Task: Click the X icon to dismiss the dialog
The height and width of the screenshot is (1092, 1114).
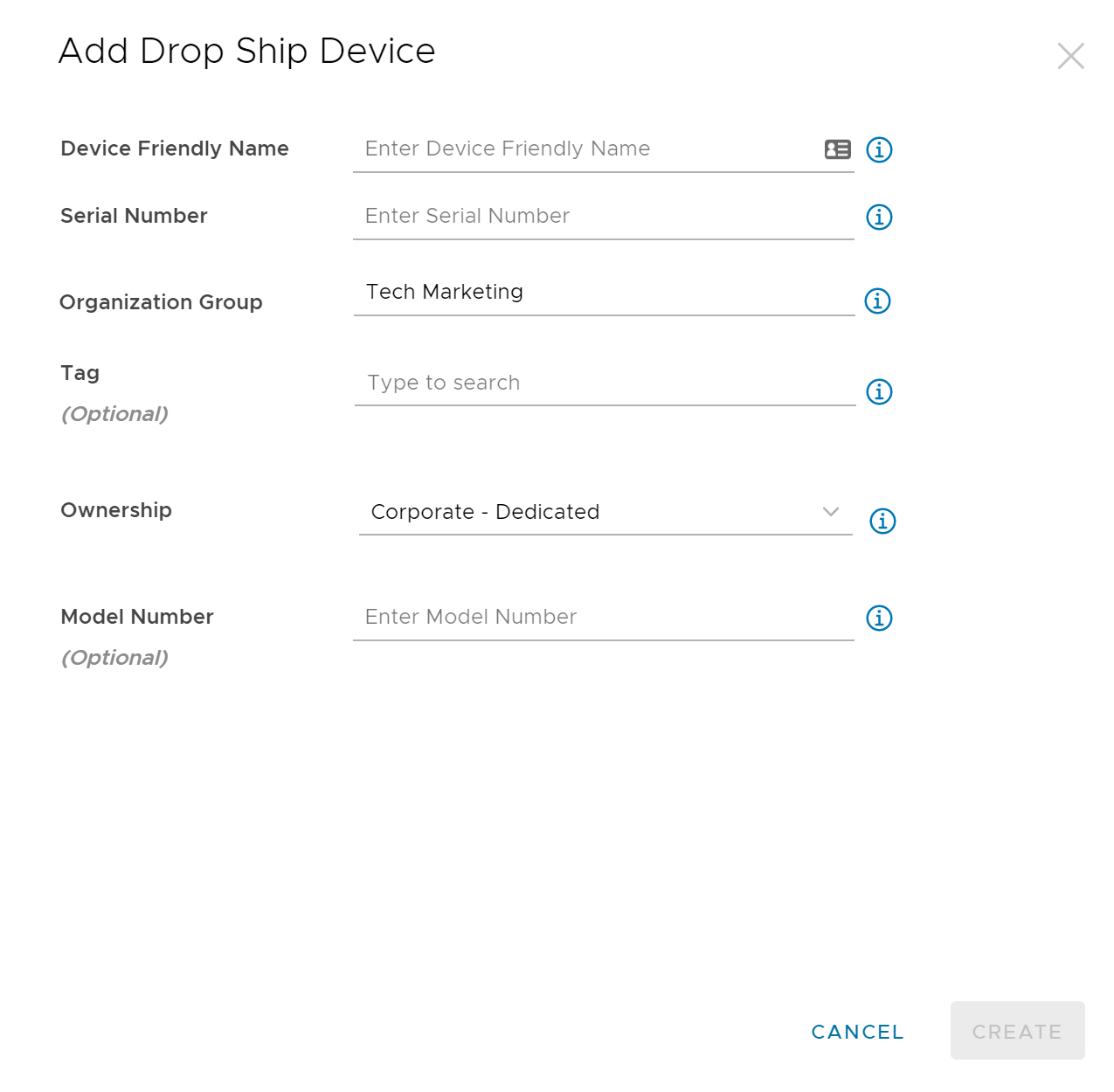Action: pyautogui.click(x=1070, y=55)
